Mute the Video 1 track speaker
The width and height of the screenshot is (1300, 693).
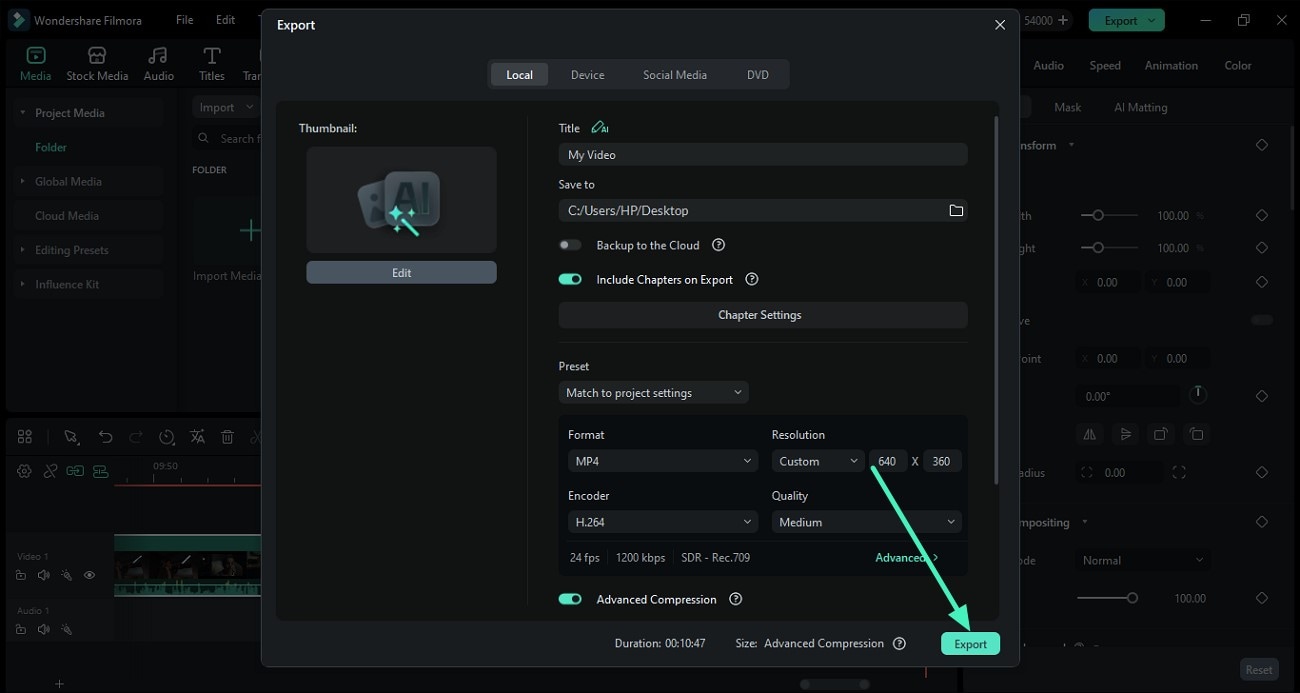tap(43, 575)
